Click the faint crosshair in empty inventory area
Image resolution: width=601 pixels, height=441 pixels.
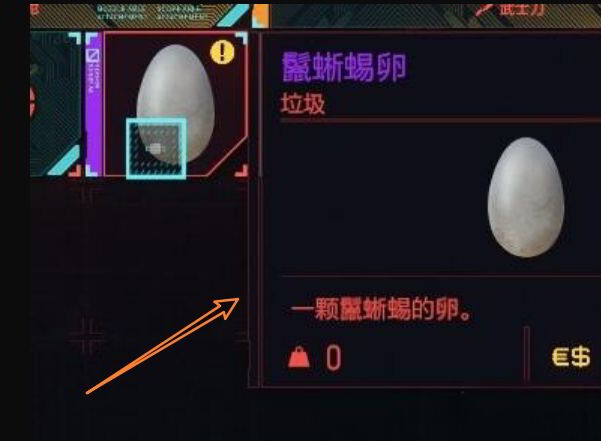point(87,336)
